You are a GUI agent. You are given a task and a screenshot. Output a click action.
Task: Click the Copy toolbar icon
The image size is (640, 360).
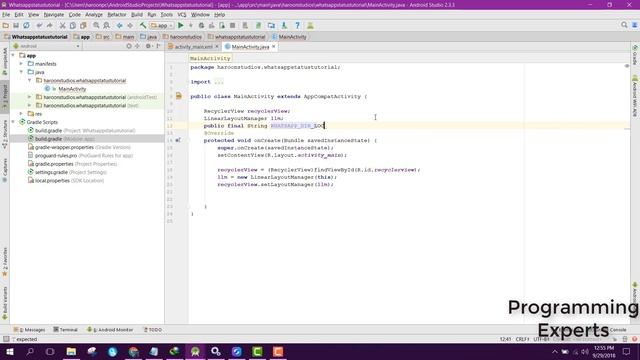73,25
